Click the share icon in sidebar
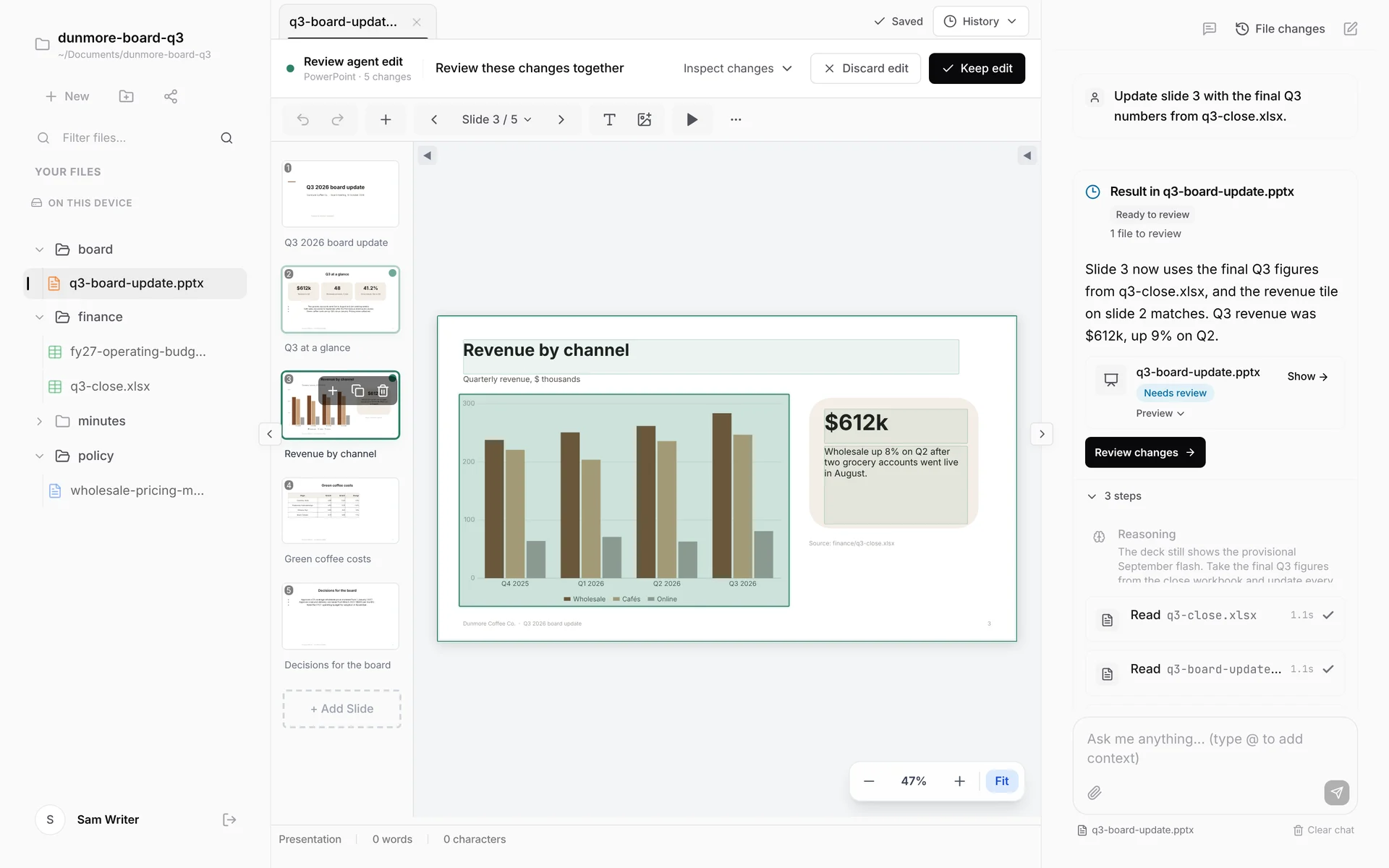This screenshot has height=868, width=1389. [171, 96]
